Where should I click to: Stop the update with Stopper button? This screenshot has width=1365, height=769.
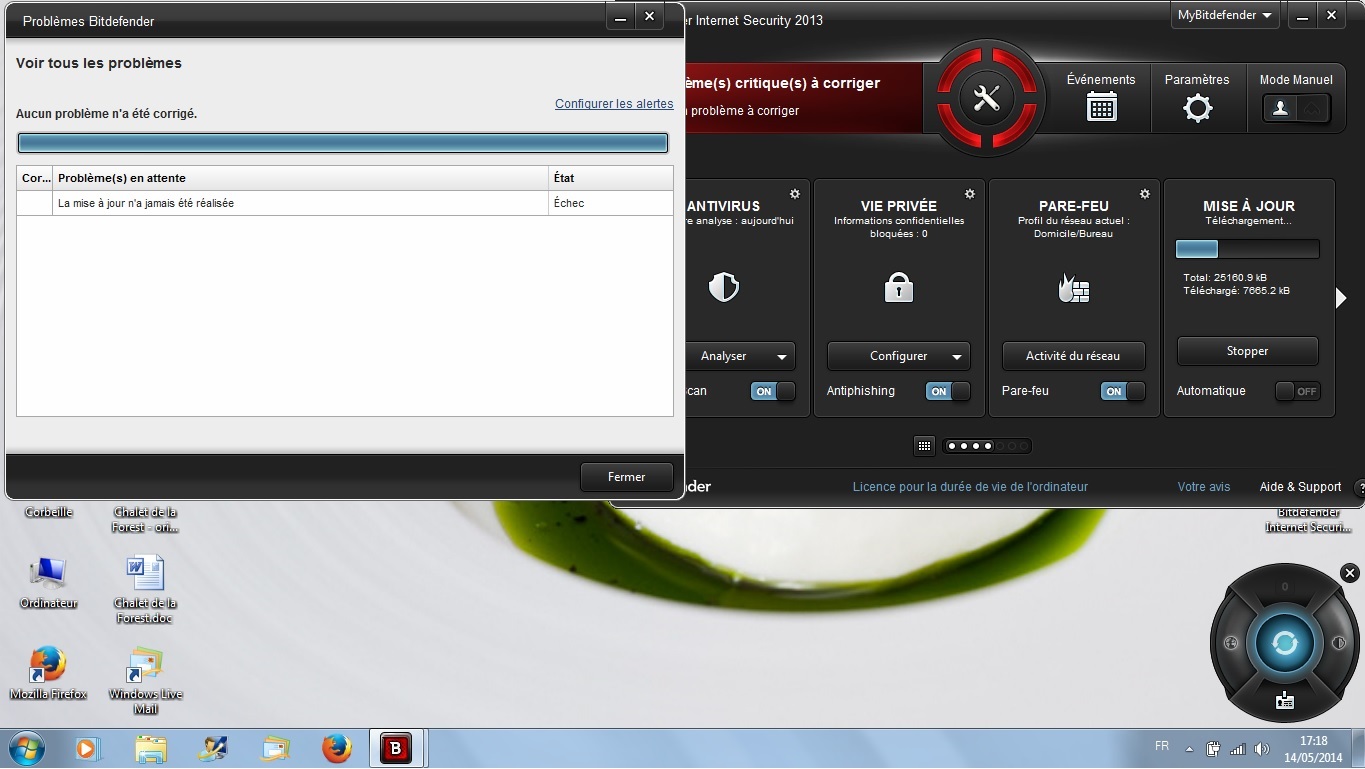pyautogui.click(x=1247, y=351)
